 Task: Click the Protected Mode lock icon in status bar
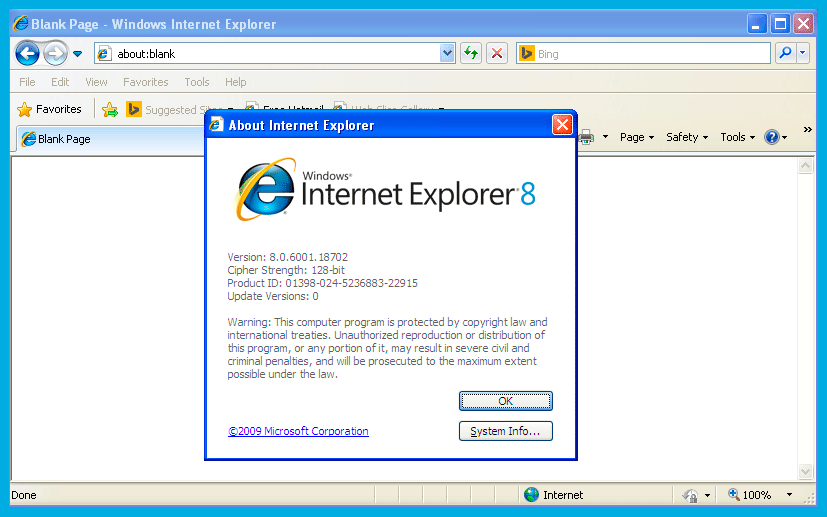pyautogui.click(x=690, y=495)
